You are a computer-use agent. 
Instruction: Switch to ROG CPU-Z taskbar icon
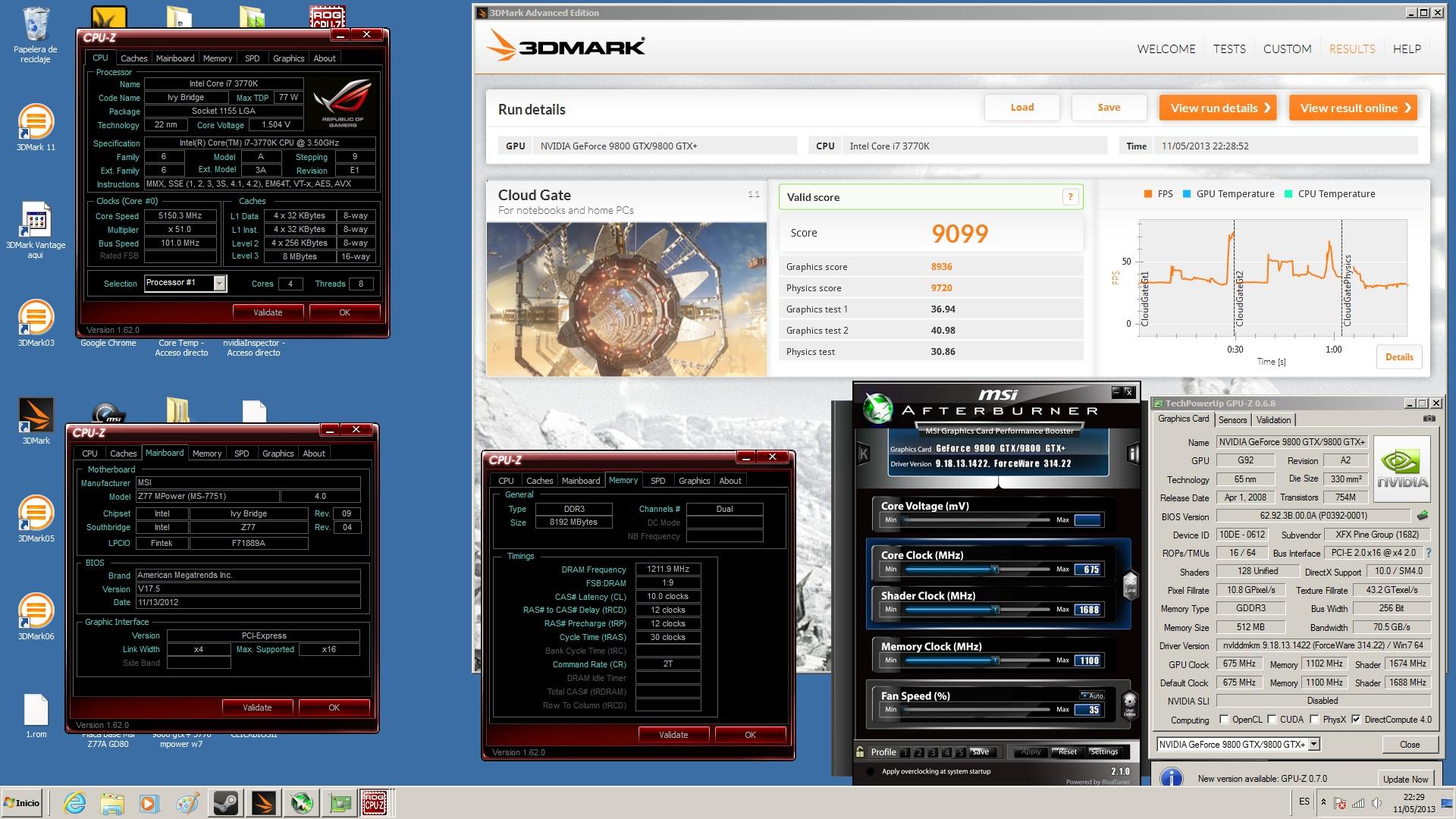[x=375, y=802]
